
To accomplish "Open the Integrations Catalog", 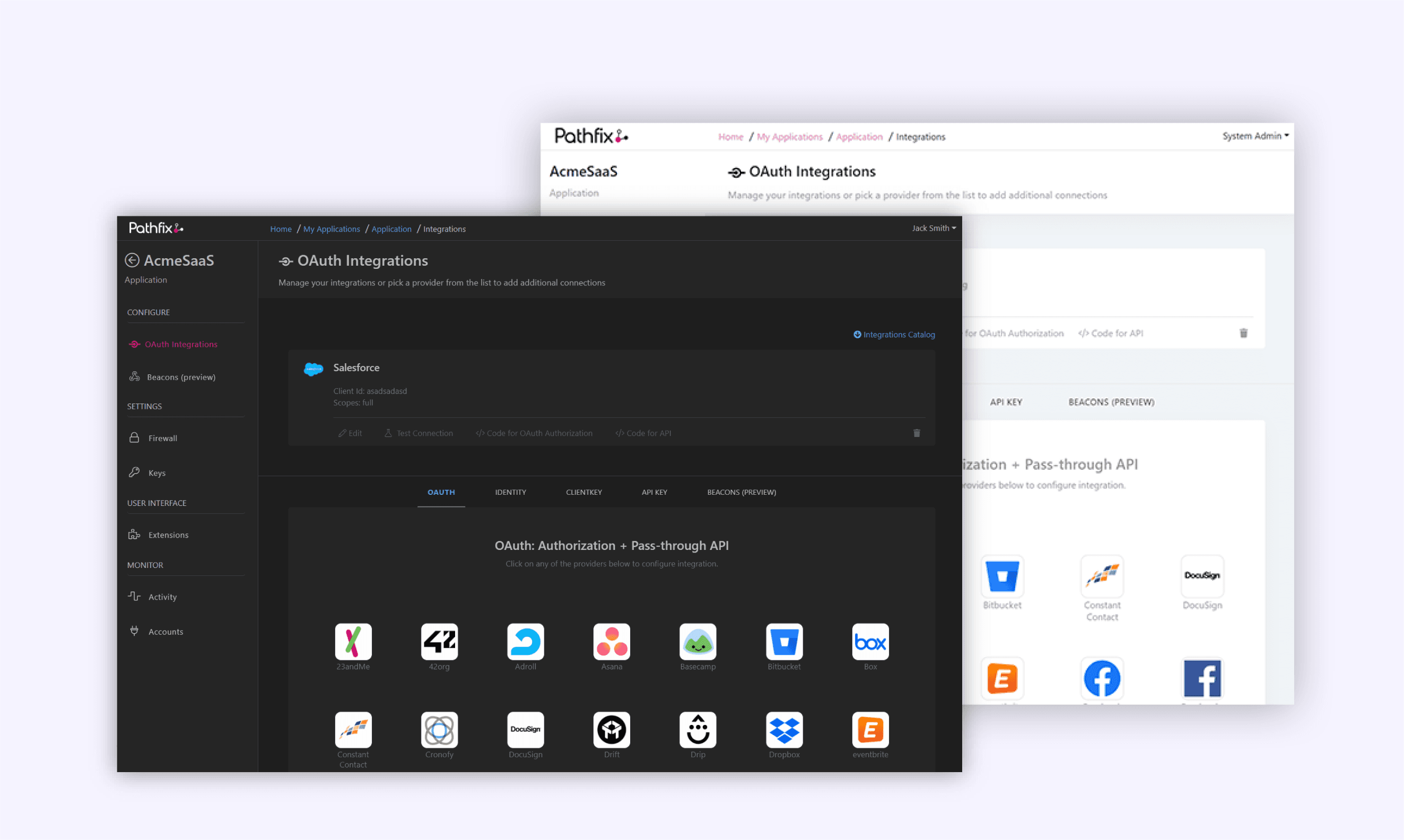I will [x=899, y=335].
